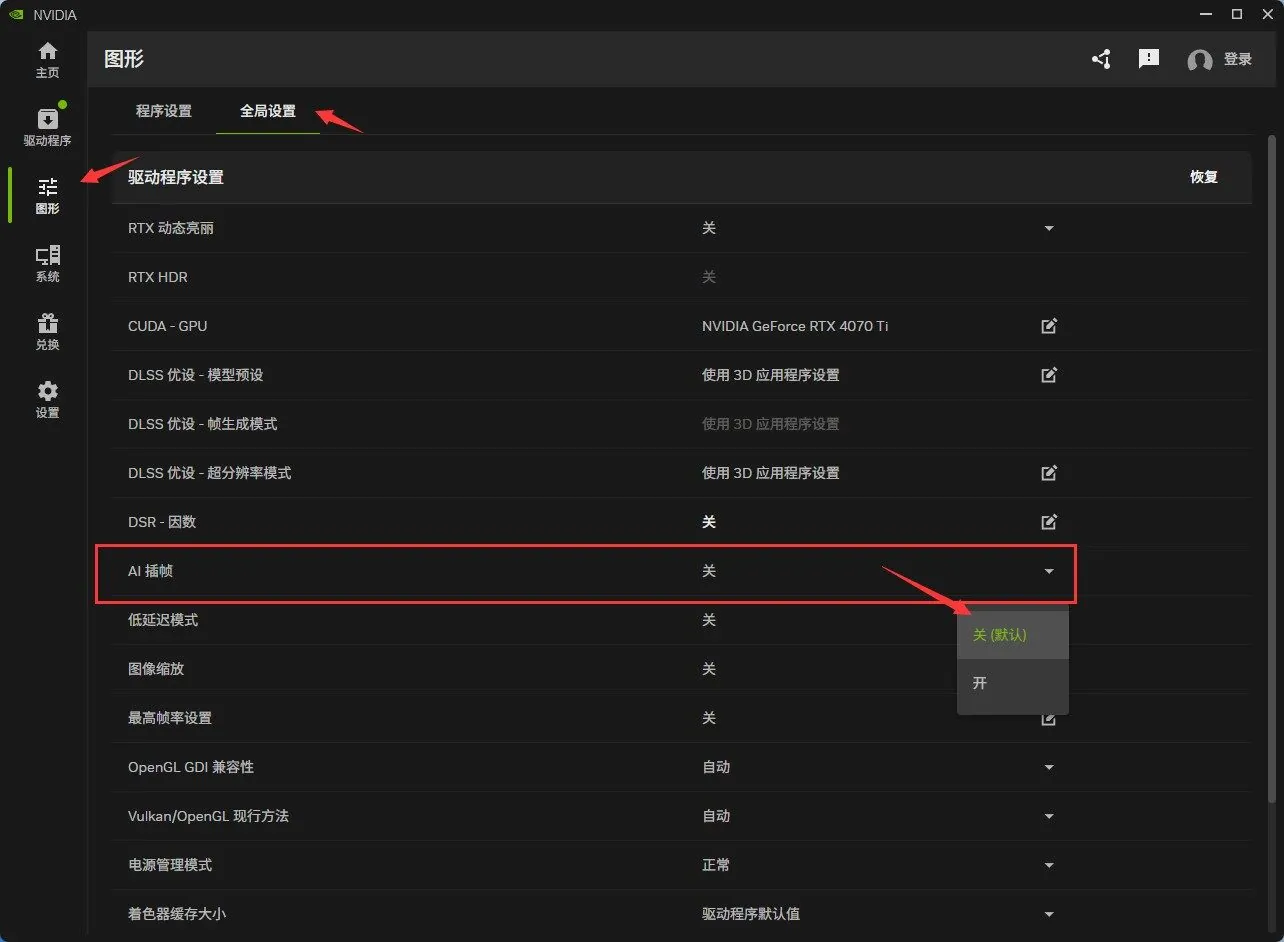Edit the CUDA - GPU setting
This screenshot has height=942, width=1284.
tap(1049, 326)
